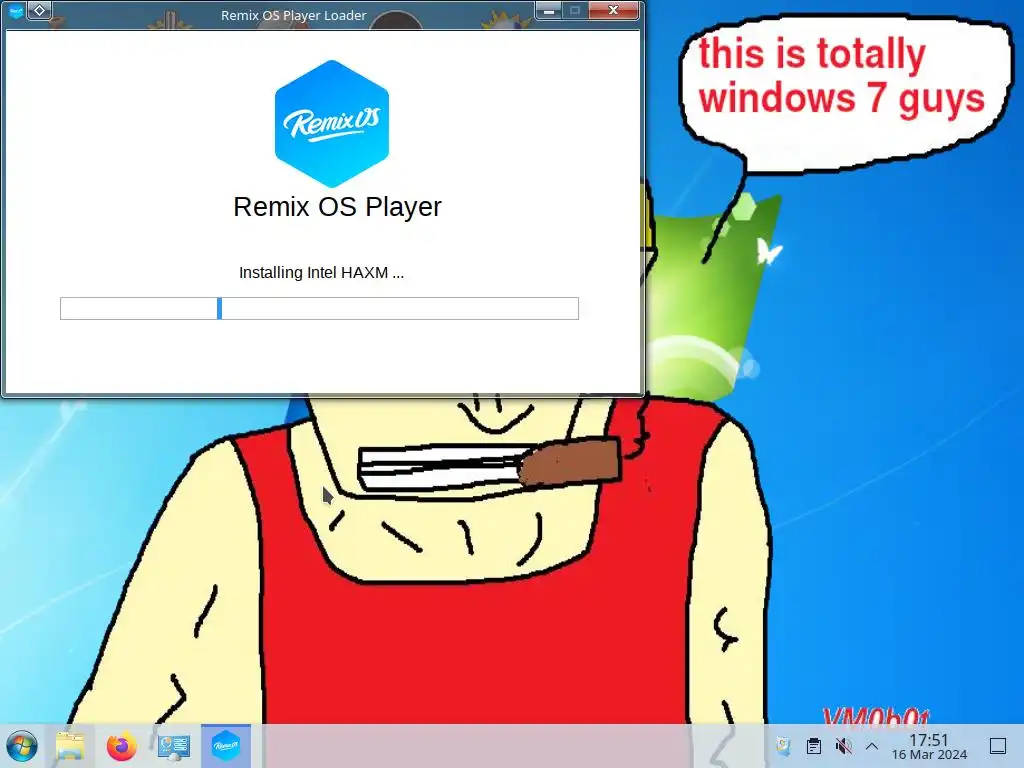Viewport: 1024px width, 768px height.
Task: Click the Remix OS hexagon logo
Action: 332,123
